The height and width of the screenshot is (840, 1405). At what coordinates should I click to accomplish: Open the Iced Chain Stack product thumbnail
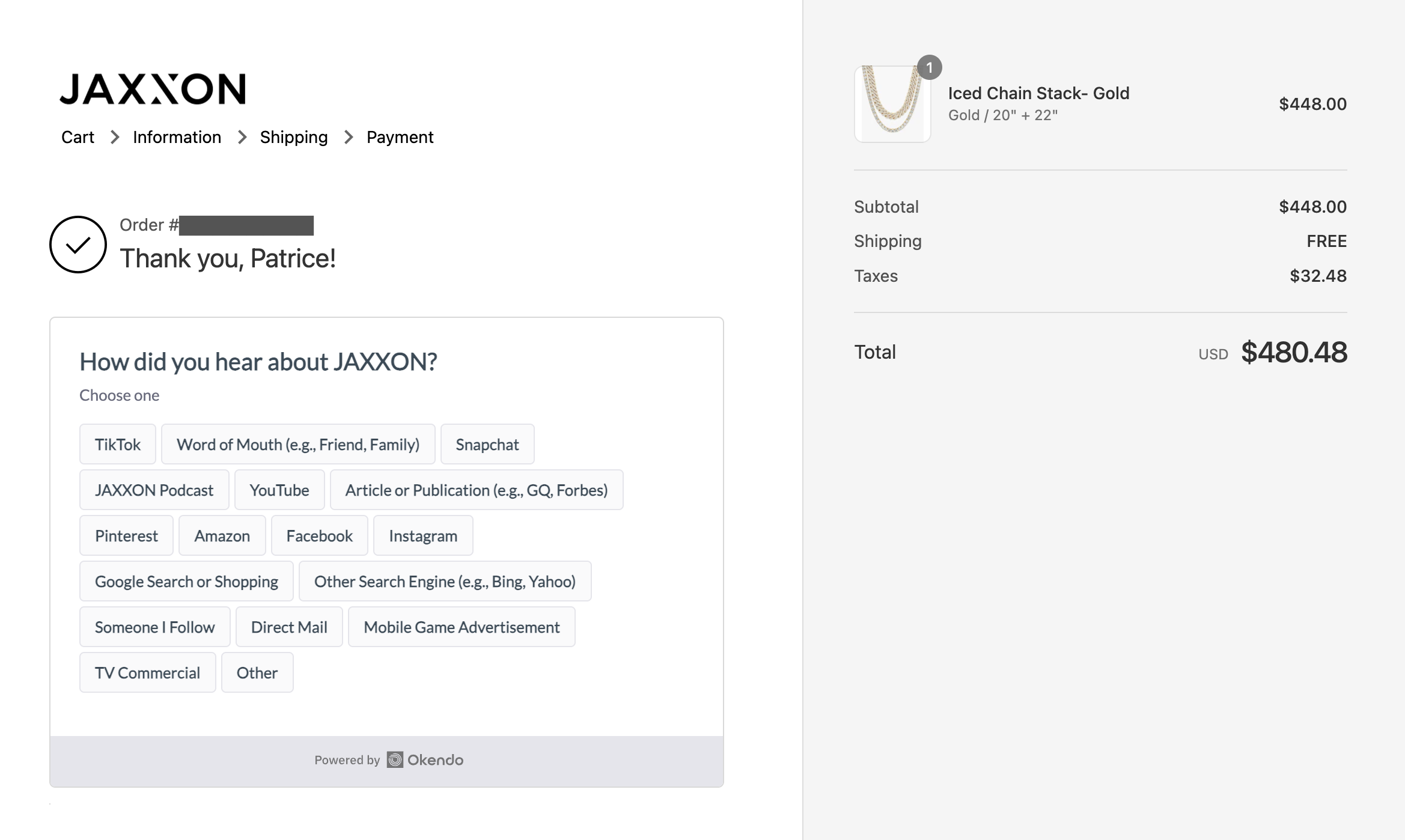coord(892,104)
